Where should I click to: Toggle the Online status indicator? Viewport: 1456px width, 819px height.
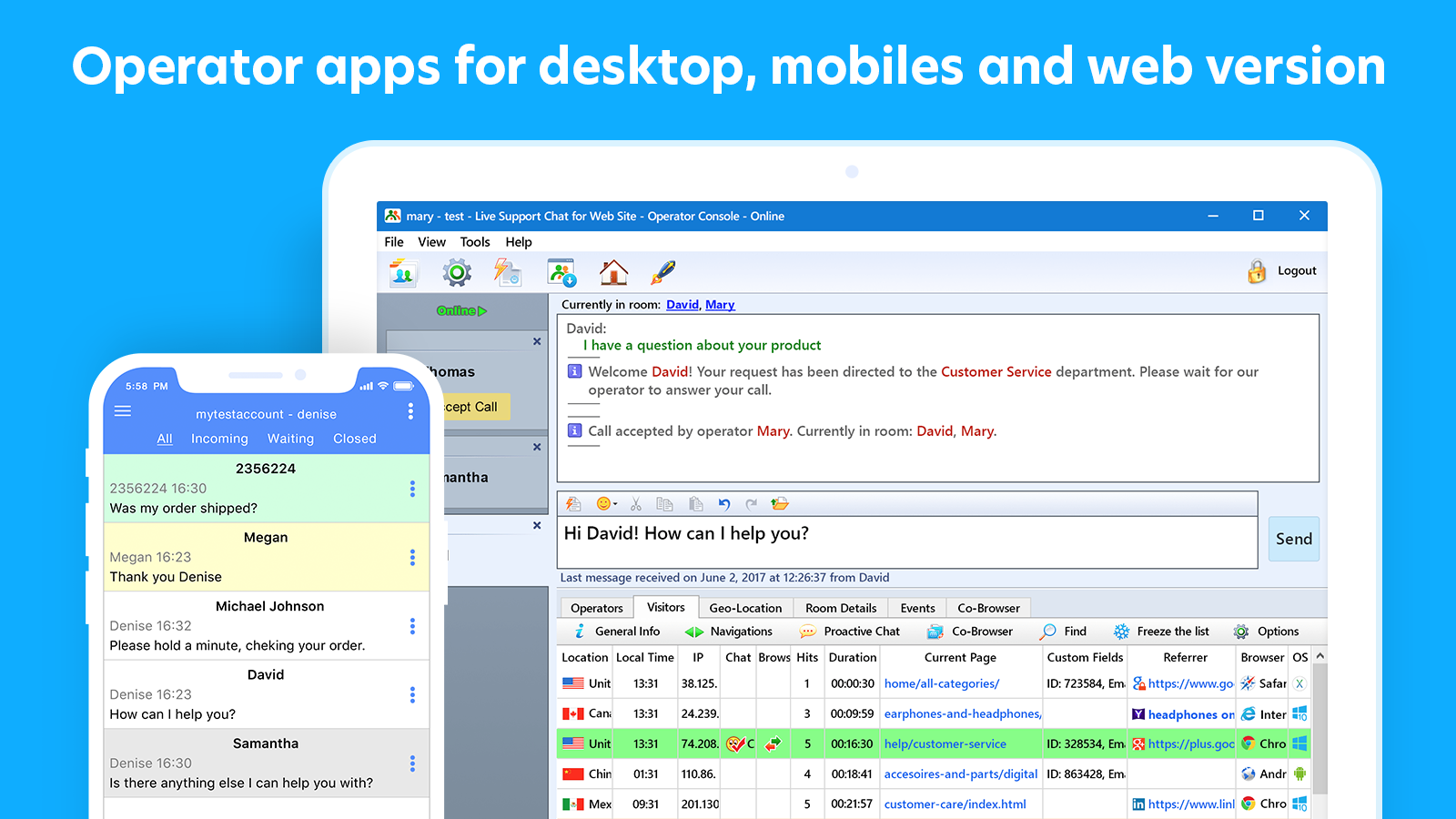click(460, 310)
